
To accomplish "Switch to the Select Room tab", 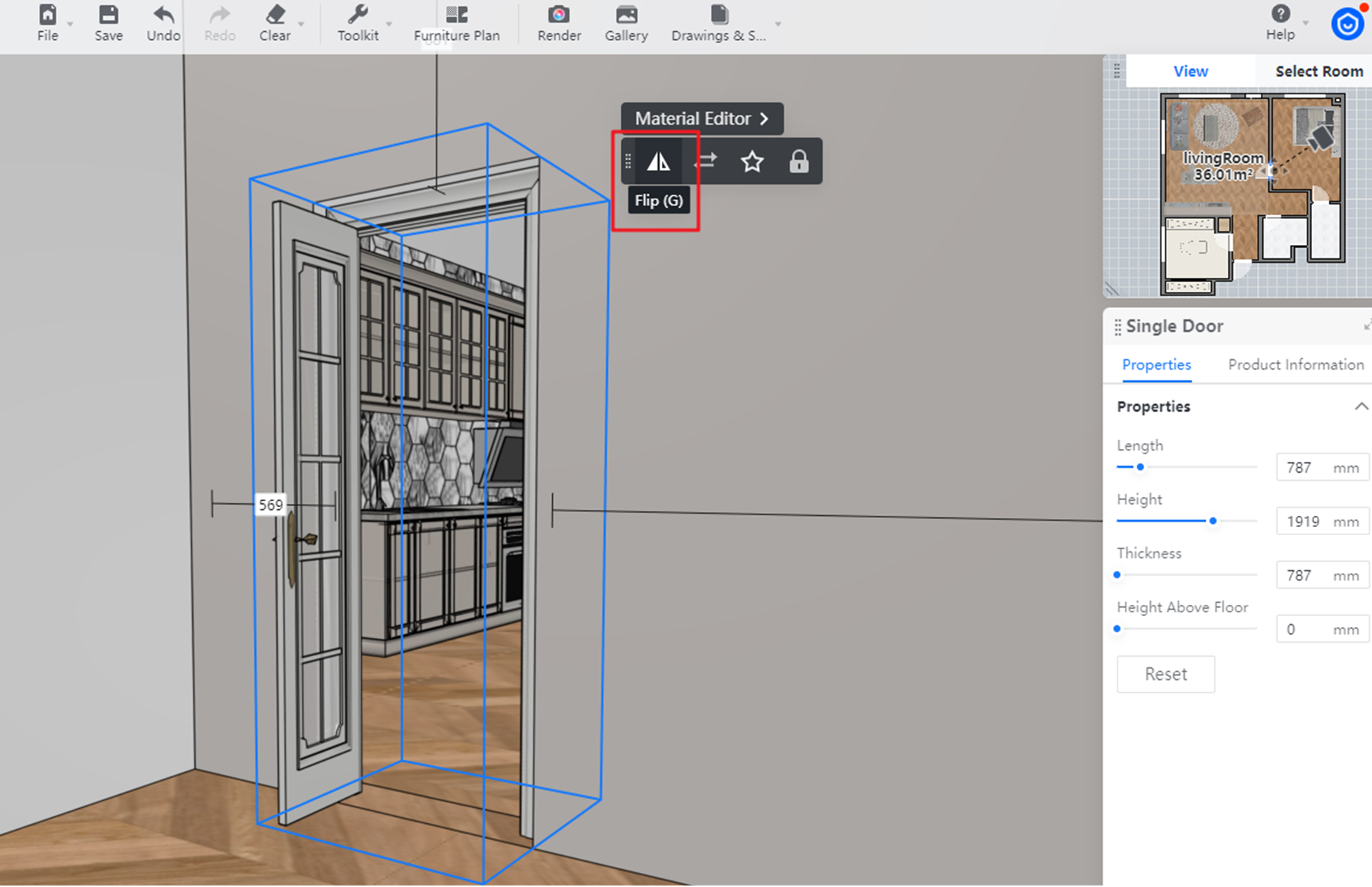I will pos(1319,71).
